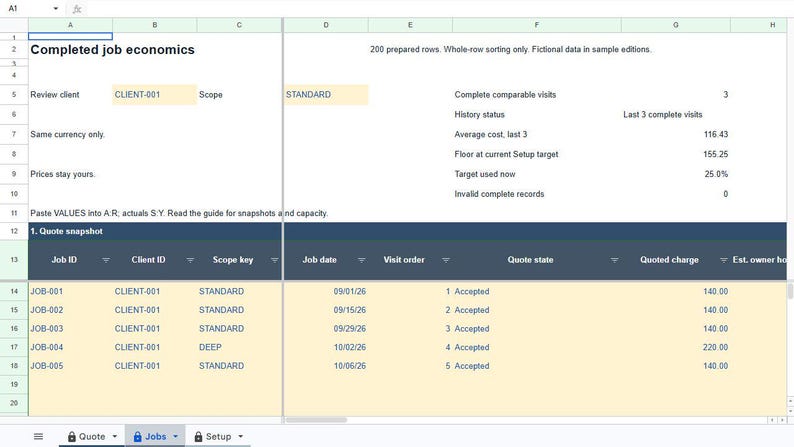Click the Name box showing A1

[x=28, y=9]
